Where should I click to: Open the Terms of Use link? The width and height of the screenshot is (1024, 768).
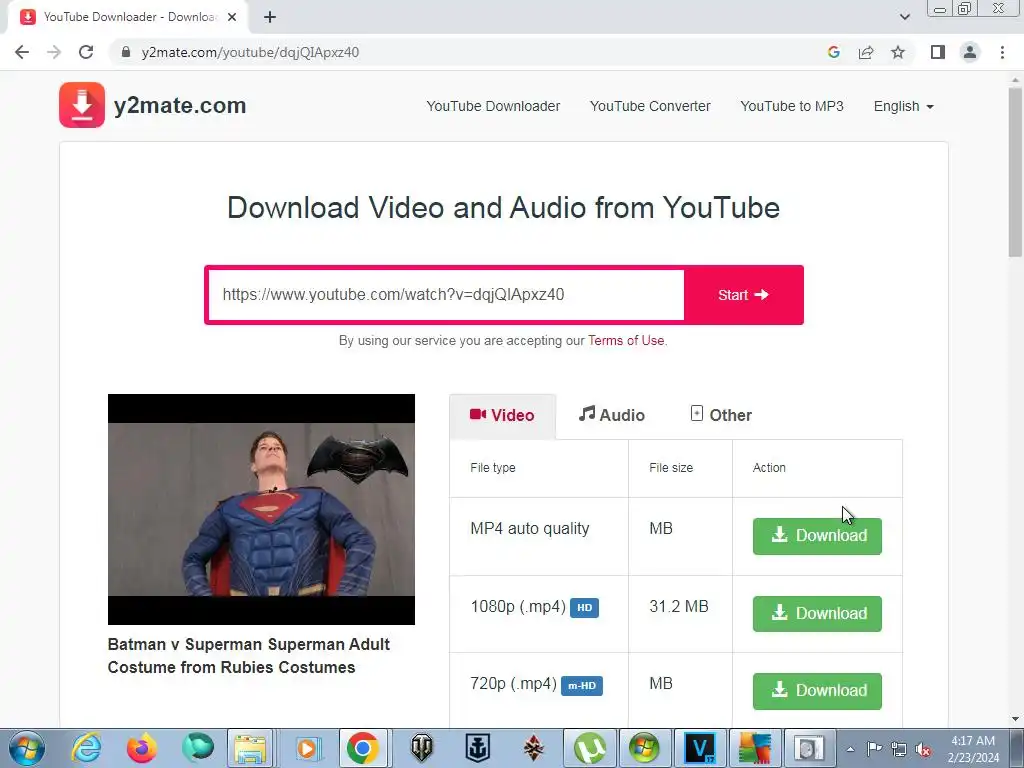[x=626, y=340]
